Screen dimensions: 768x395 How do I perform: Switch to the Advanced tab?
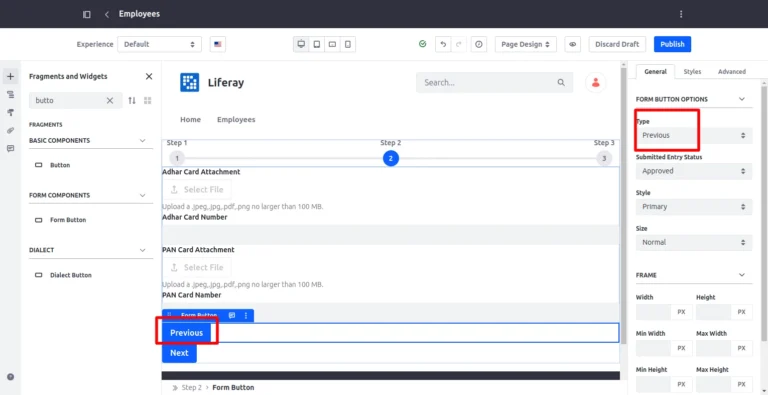[x=732, y=72]
